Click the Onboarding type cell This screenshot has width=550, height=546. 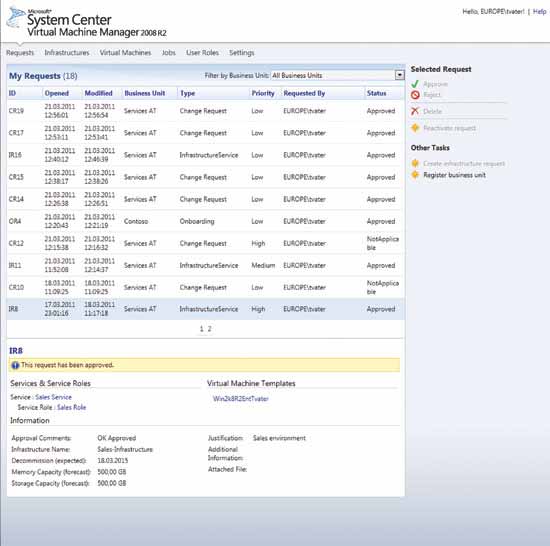pyautogui.click(x=197, y=221)
